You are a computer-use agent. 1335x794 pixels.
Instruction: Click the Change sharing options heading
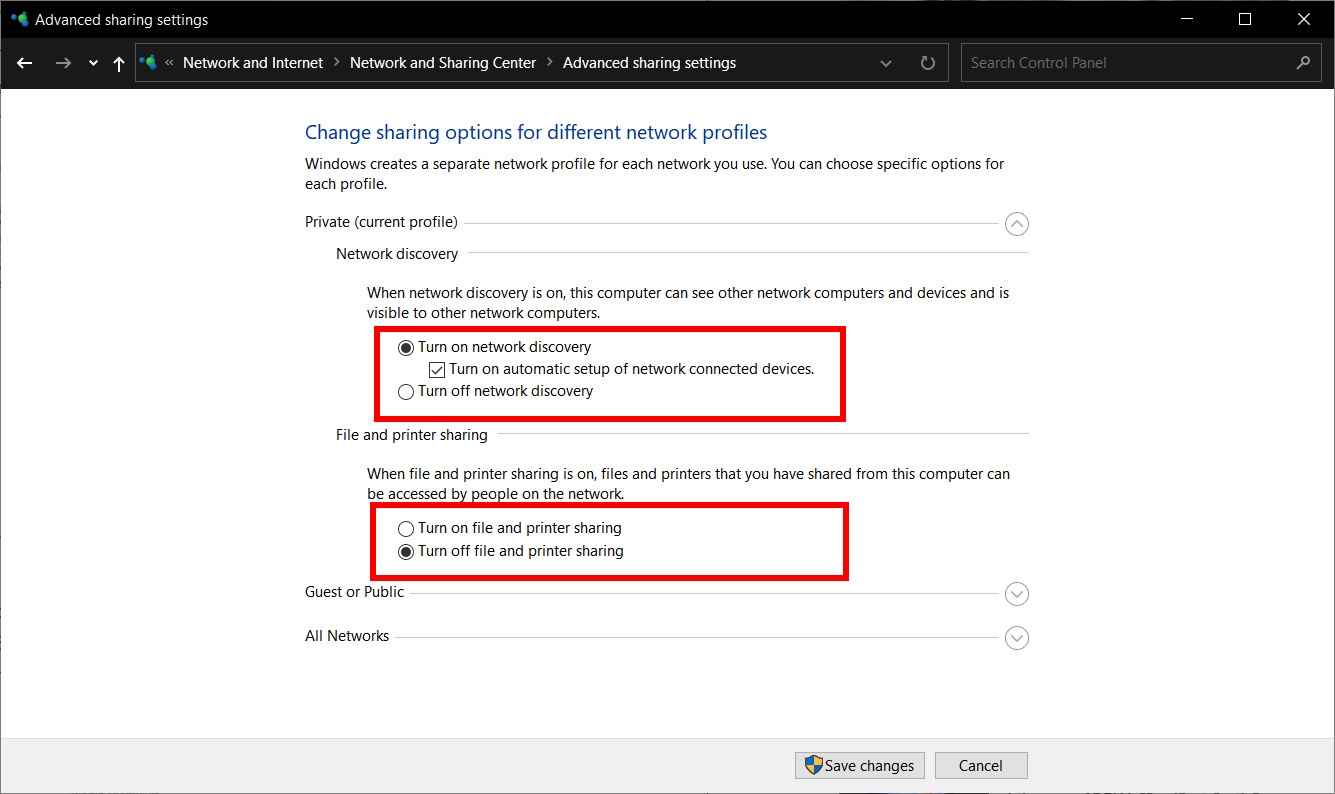[536, 132]
